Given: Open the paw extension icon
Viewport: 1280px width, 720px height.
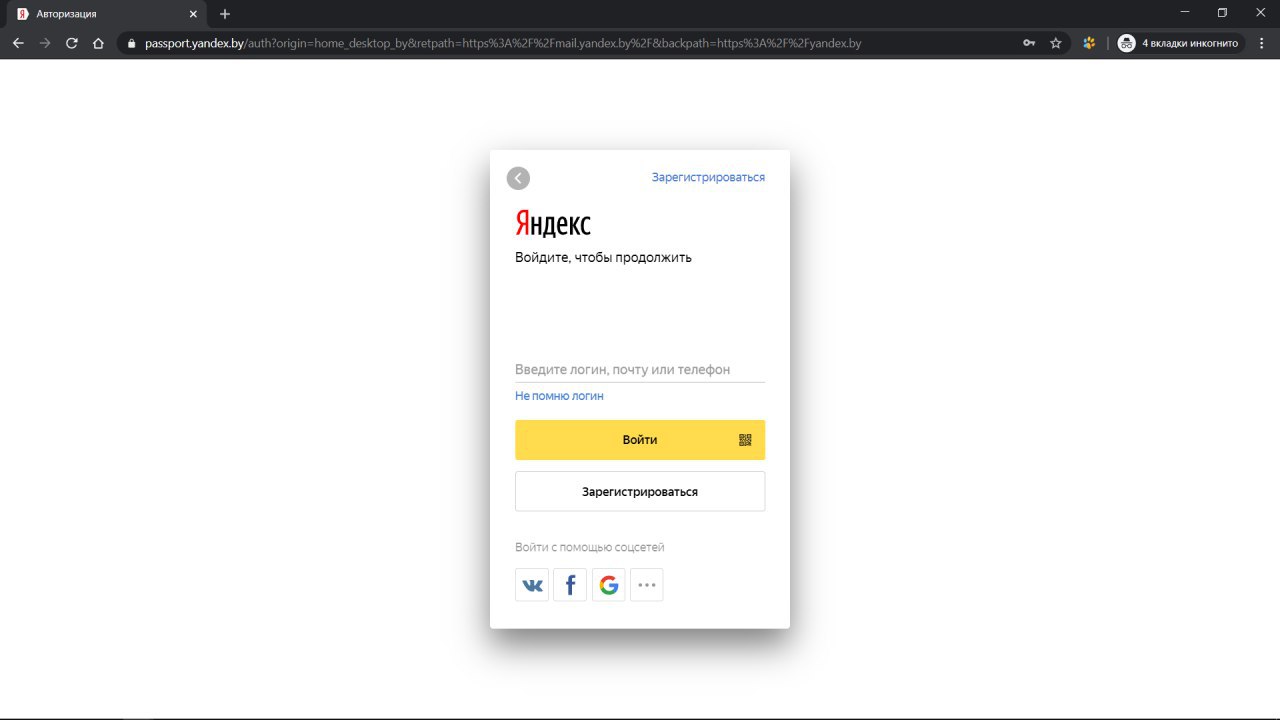Looking at the screenshot, I should [x=1089, y=43].
